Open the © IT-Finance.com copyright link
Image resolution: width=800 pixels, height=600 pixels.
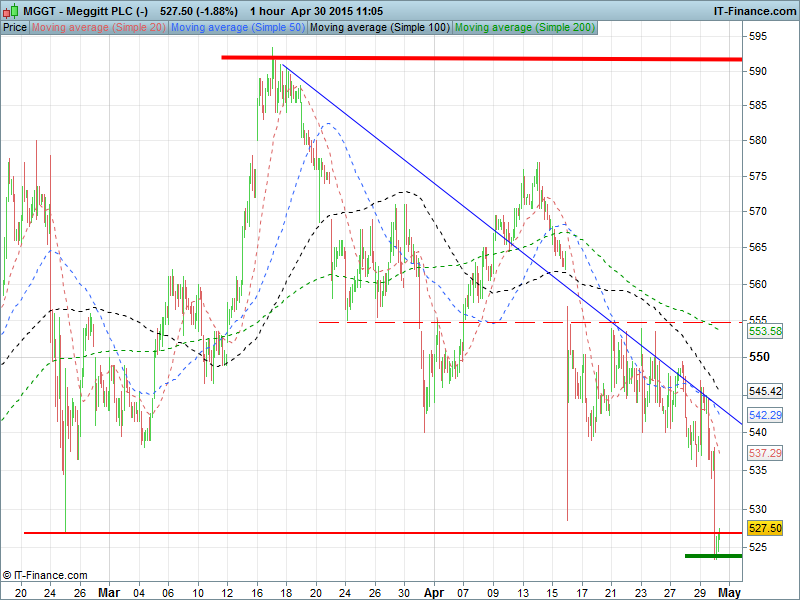coord(45,575)
